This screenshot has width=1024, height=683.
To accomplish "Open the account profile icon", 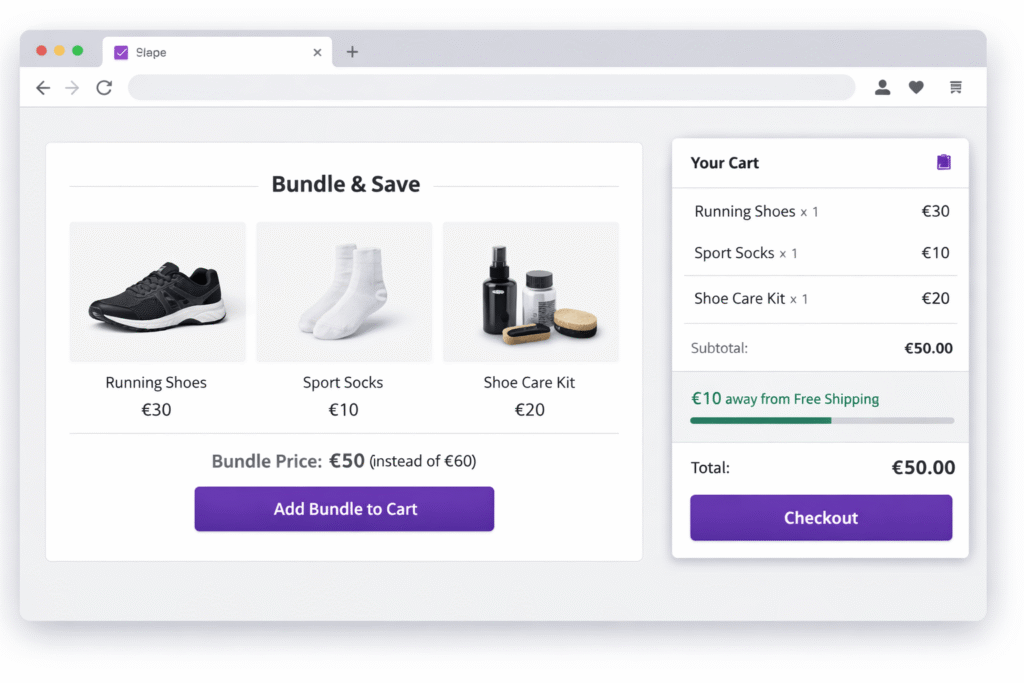I will [x=883, y=87].
